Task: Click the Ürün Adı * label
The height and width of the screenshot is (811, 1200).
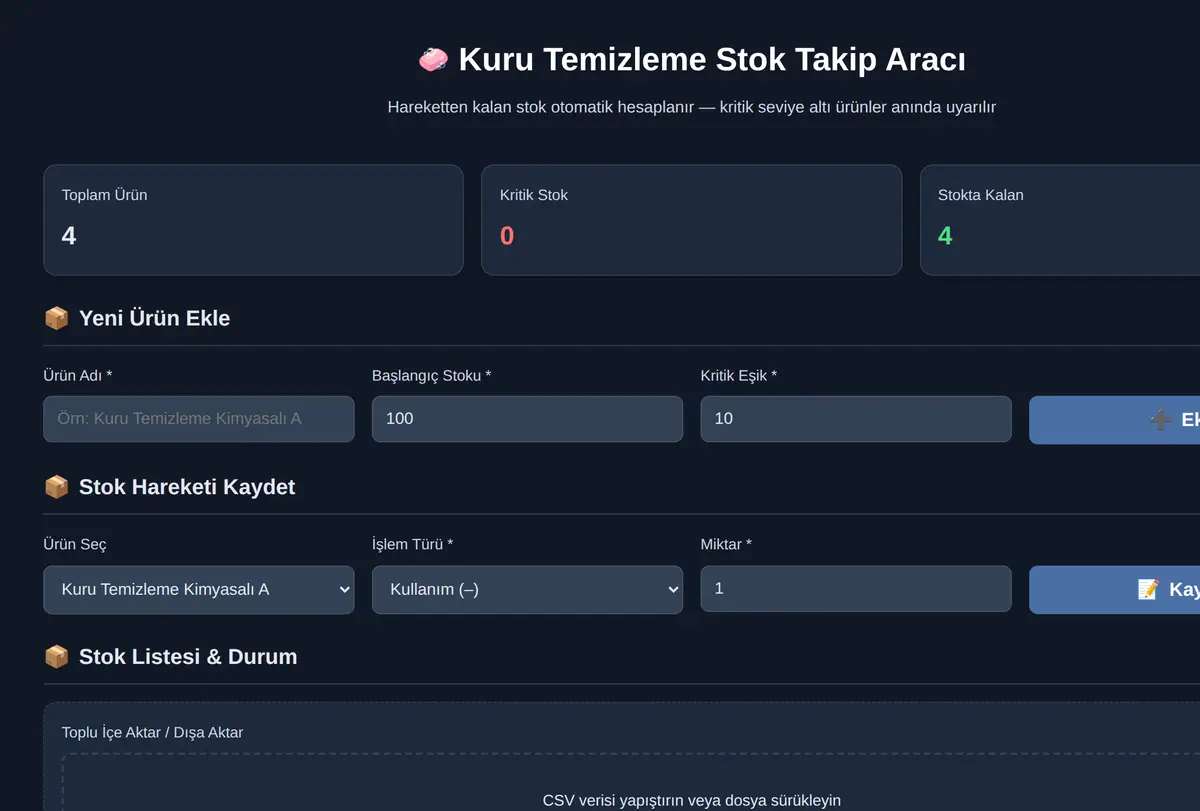Action: click(x=78, y=375)
